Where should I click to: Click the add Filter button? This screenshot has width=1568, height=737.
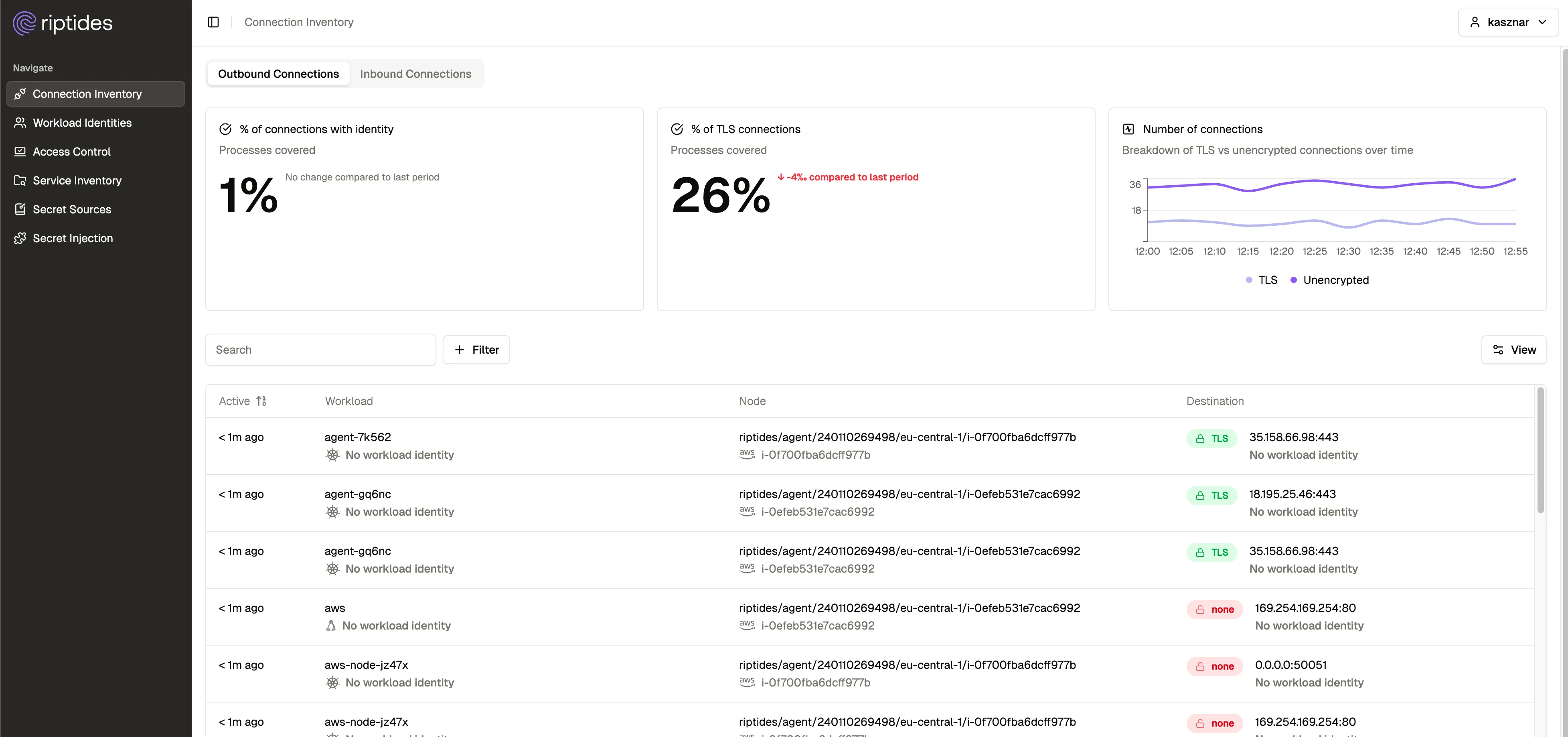pyautogui.click(x=476, y=350)
